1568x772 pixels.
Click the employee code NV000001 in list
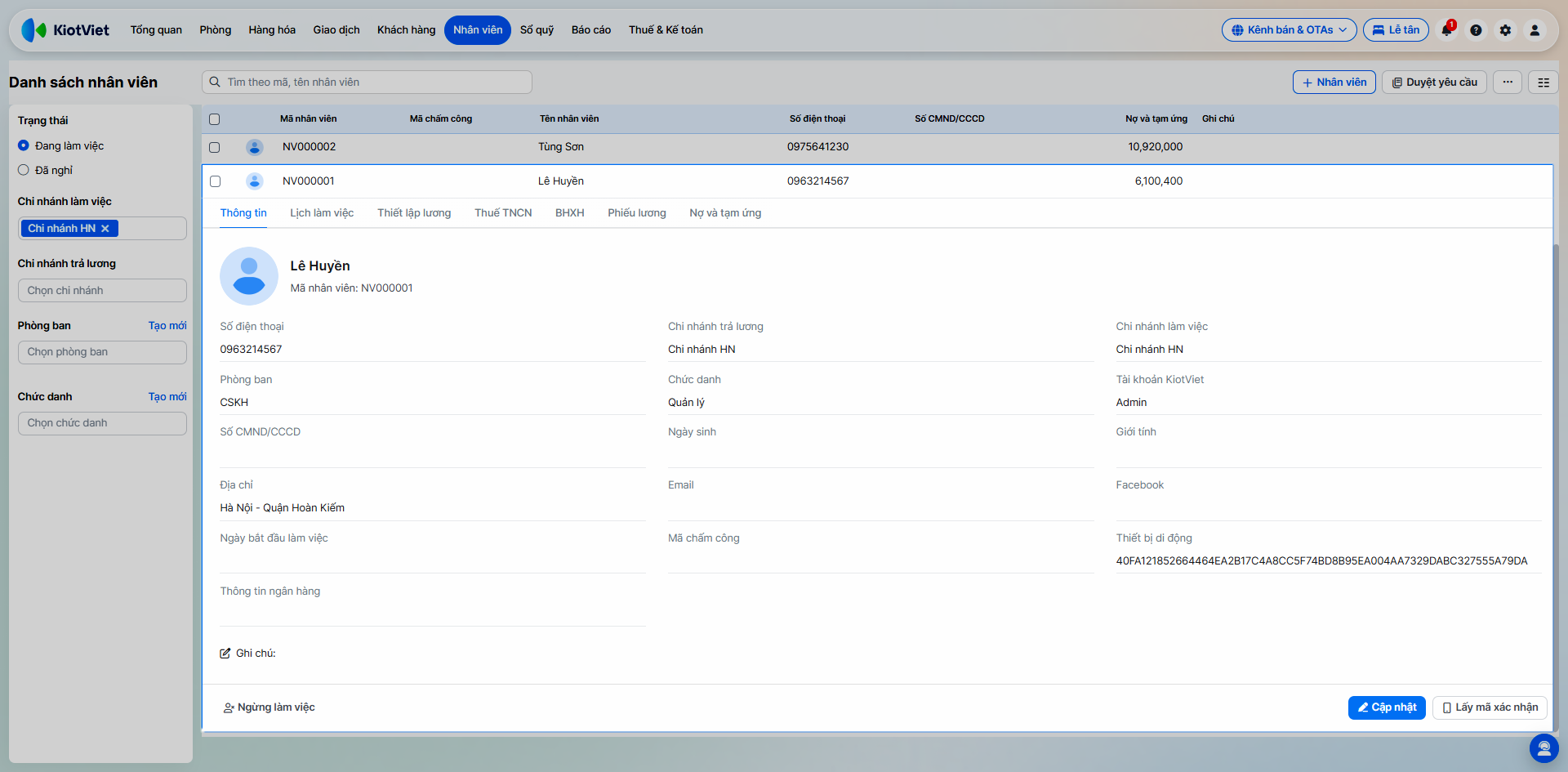[x=309, y=181]
